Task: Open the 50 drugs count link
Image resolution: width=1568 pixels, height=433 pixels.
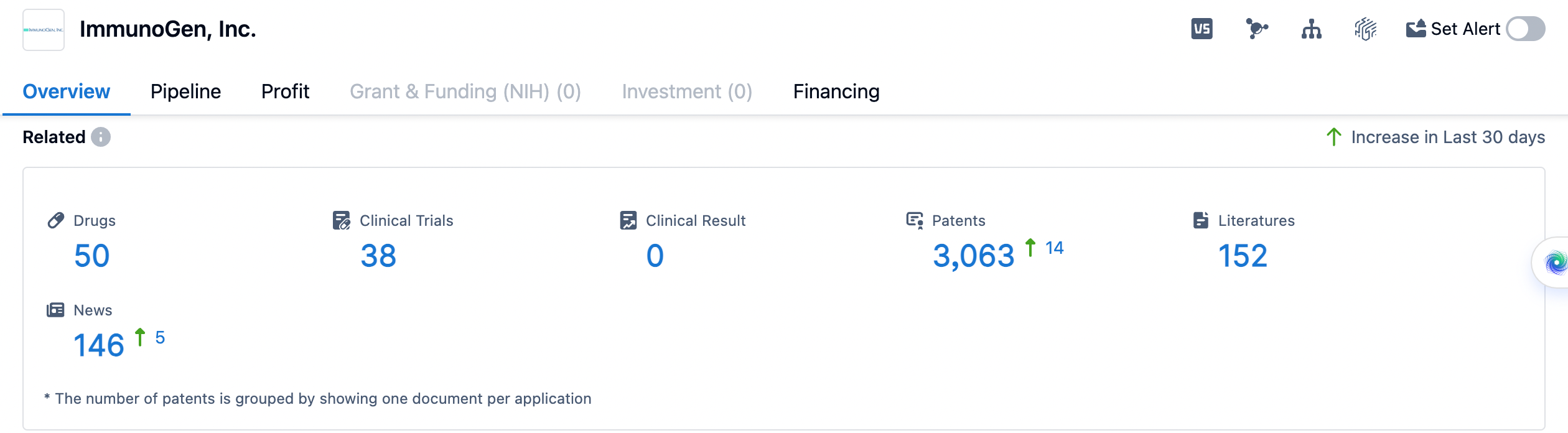Action: (x=92, y=256)
